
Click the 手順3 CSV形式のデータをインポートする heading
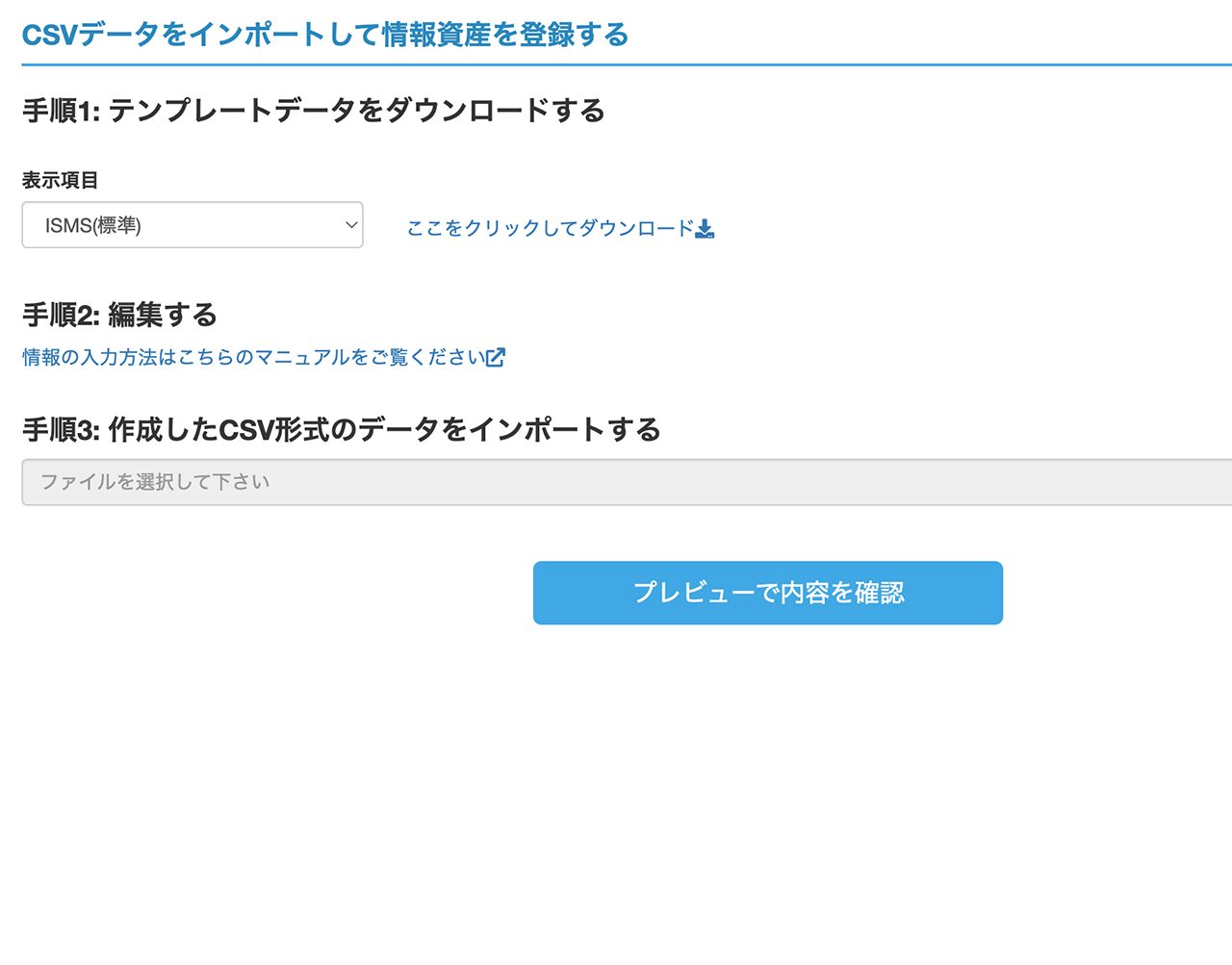(x=342, y=429)
